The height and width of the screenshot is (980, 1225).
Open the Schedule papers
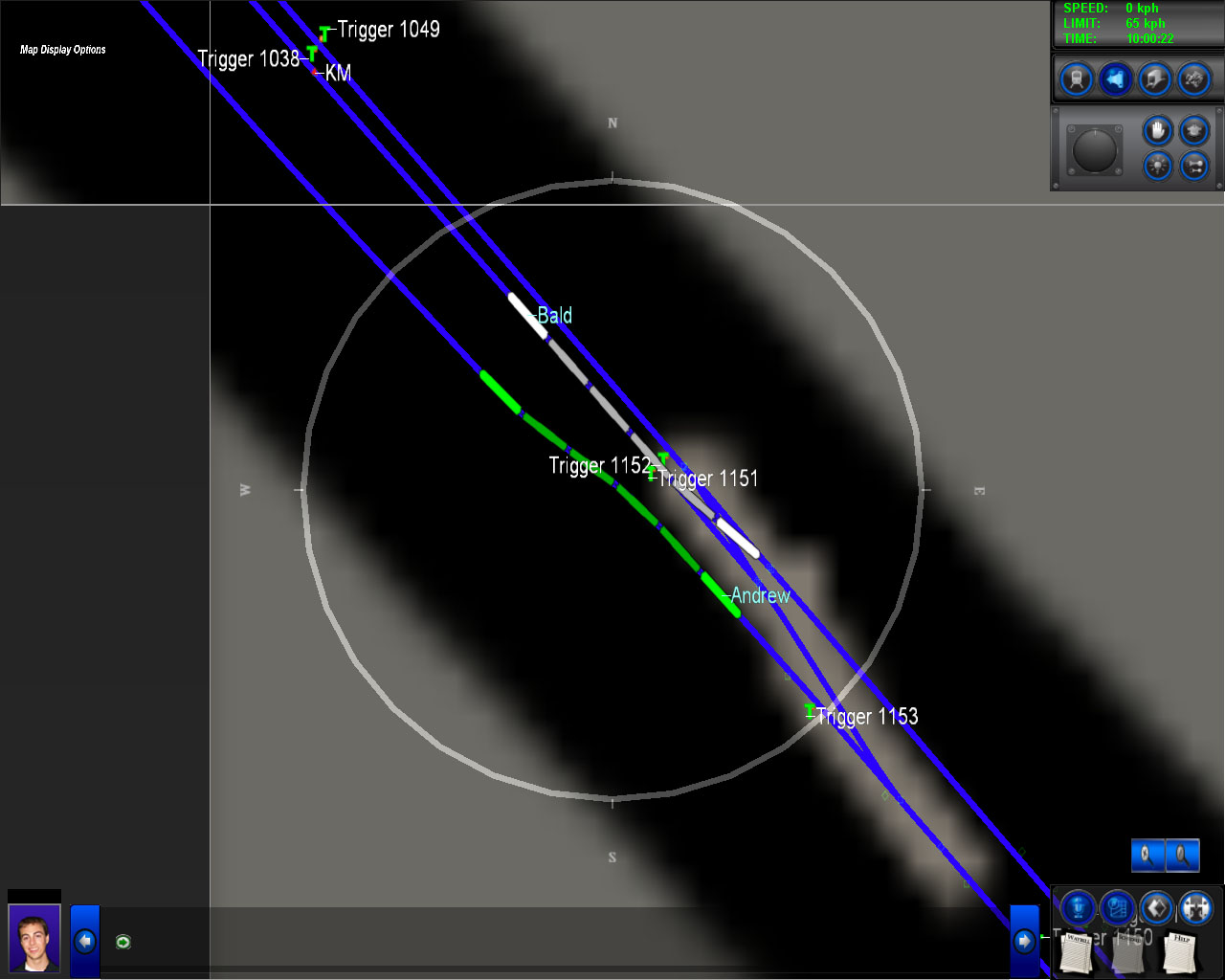pyautogui.click(x=1128, y=951)
